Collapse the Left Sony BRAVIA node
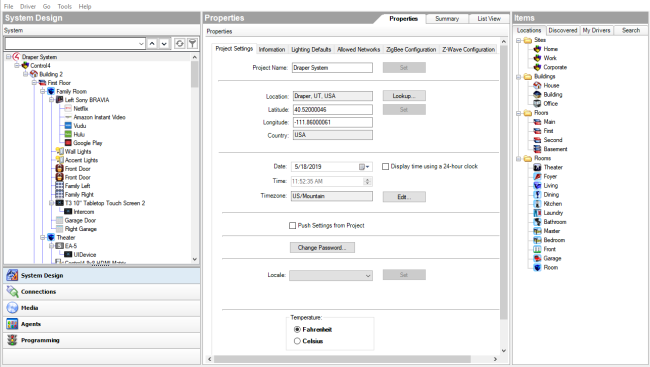 point(51,100)
